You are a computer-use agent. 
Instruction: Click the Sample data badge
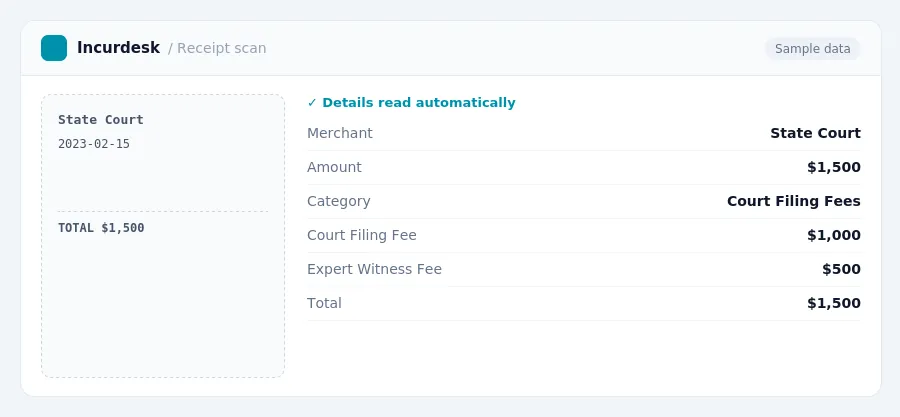(x=812, y=49)
